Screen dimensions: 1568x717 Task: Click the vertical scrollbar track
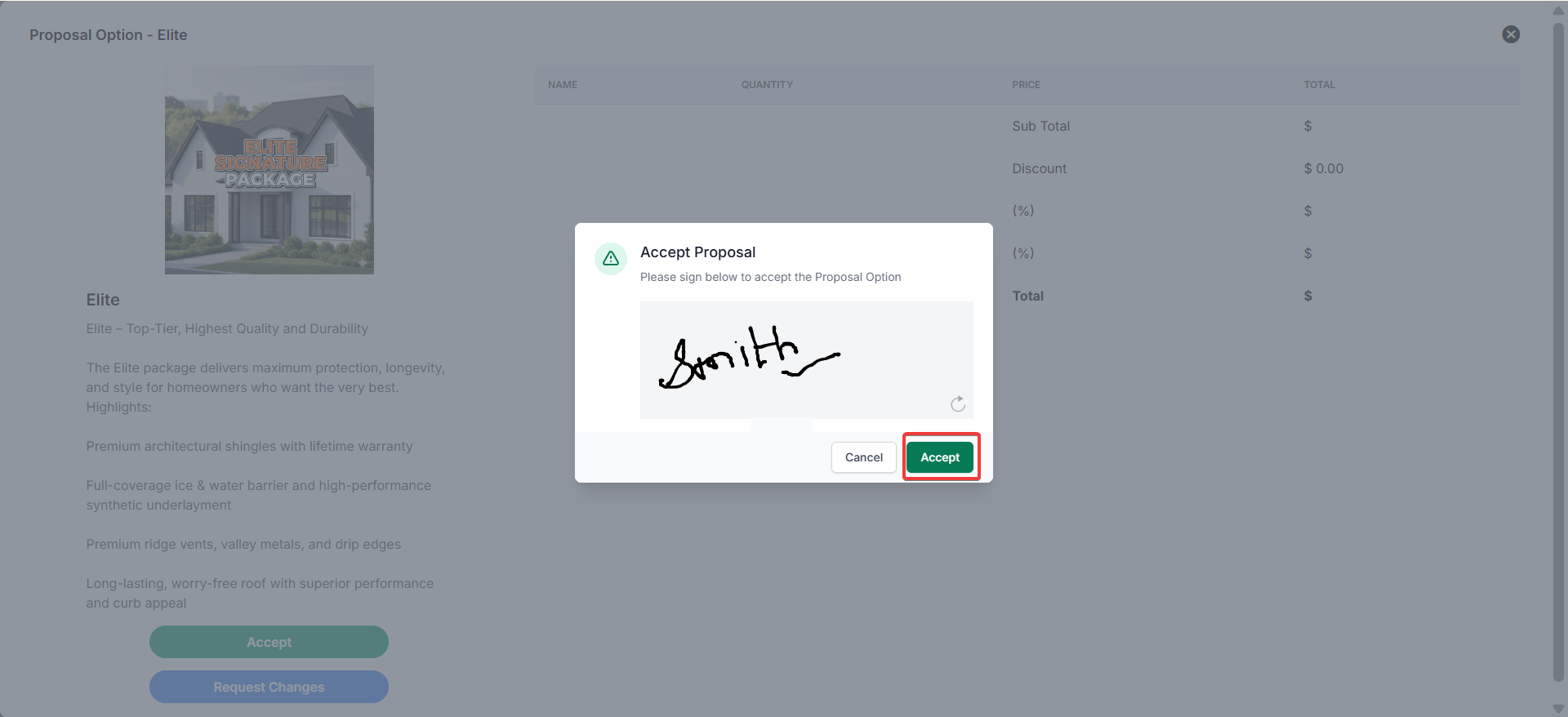(1558, 351)
